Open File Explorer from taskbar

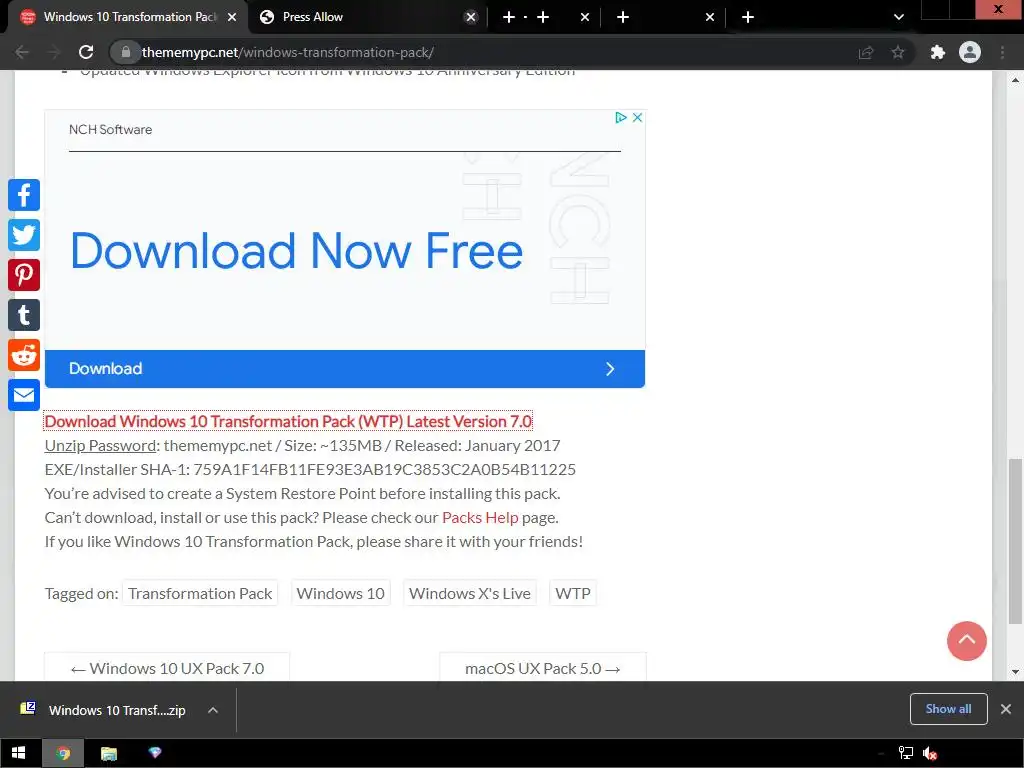108,753
